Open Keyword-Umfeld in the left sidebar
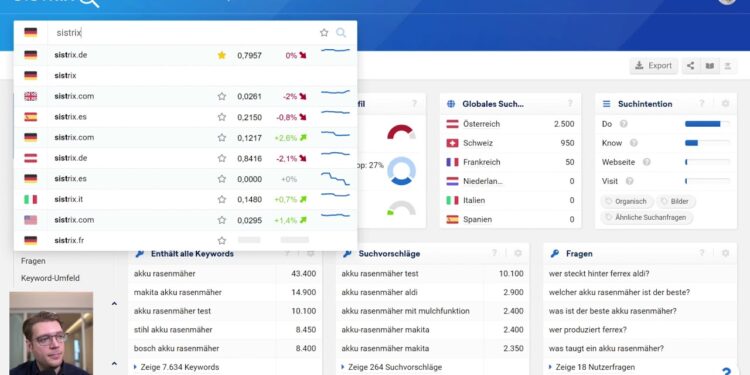This screenshot has width=750, height=375. [50, 278]
